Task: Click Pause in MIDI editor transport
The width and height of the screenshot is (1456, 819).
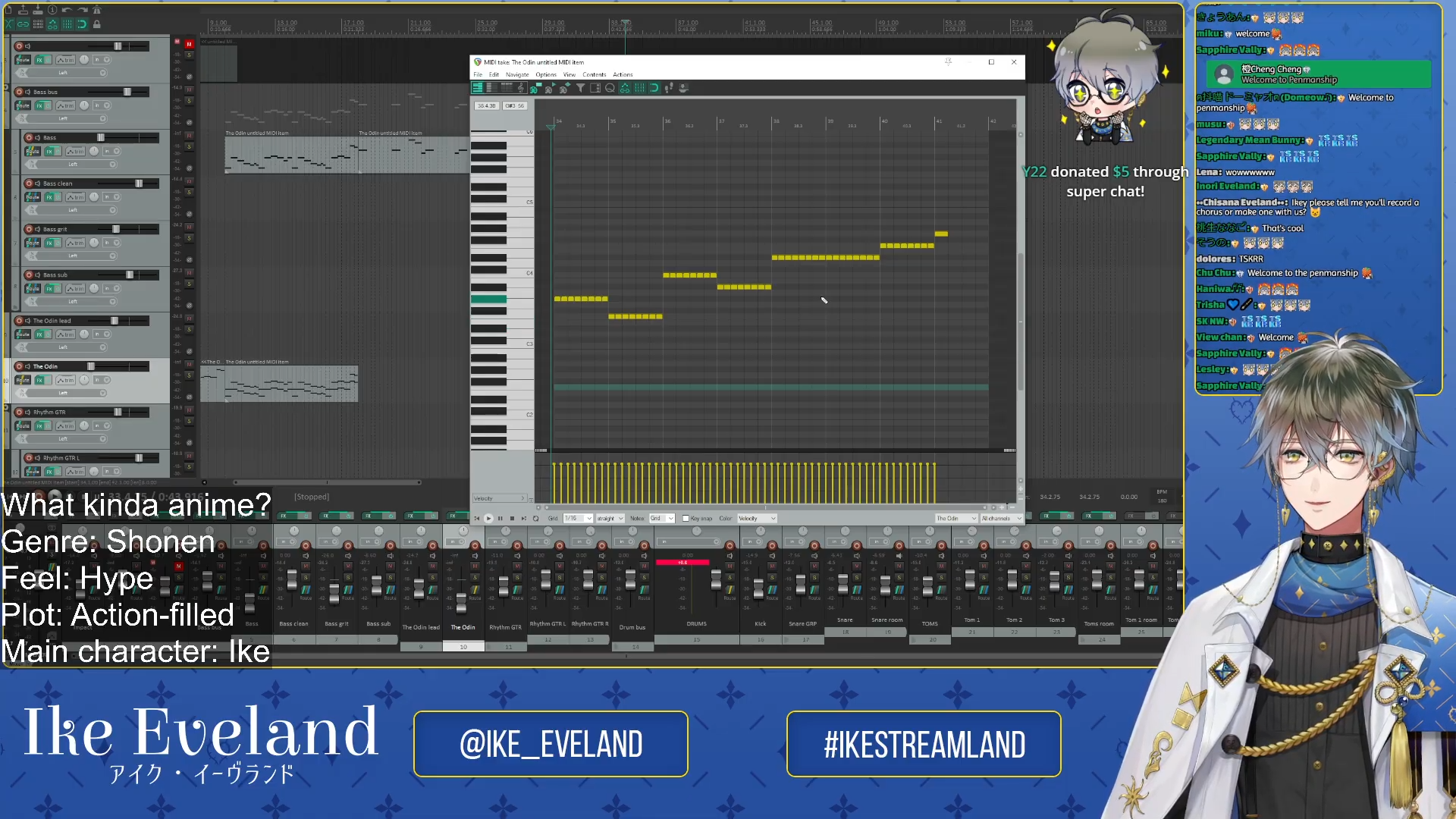Action: point(500,519)
